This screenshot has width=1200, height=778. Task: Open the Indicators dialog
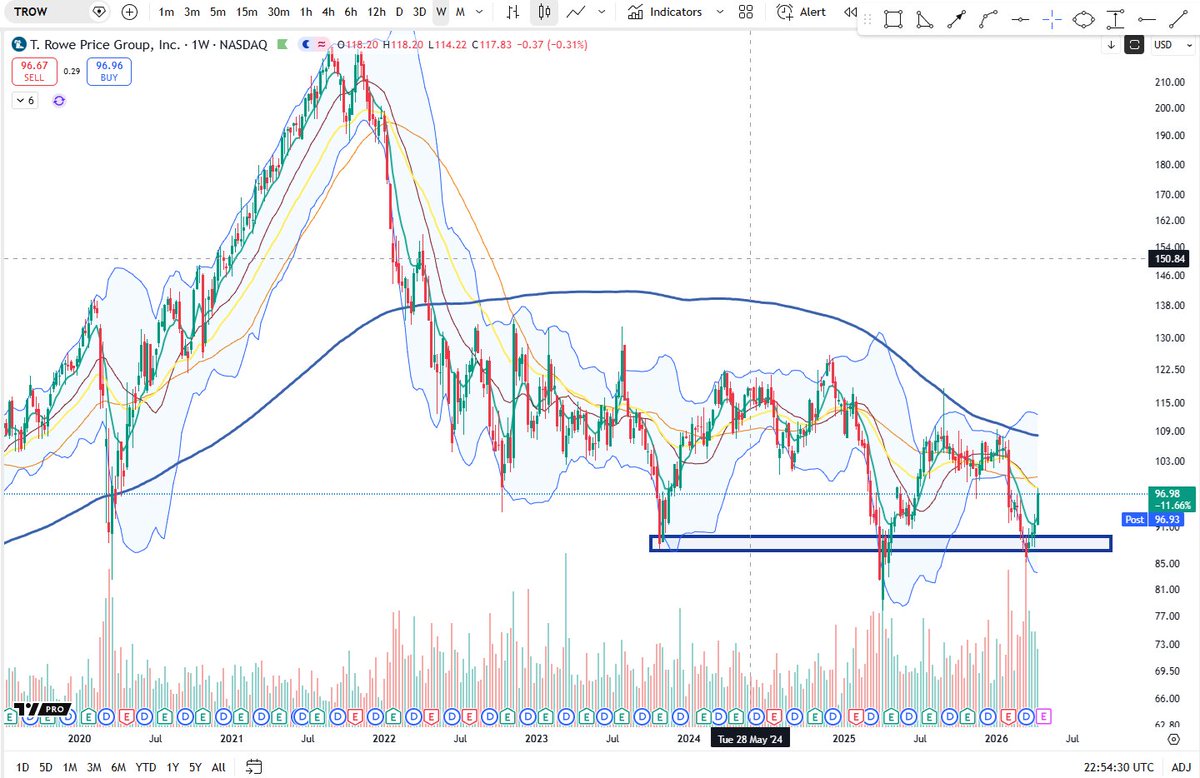click(x=665, y=12)
